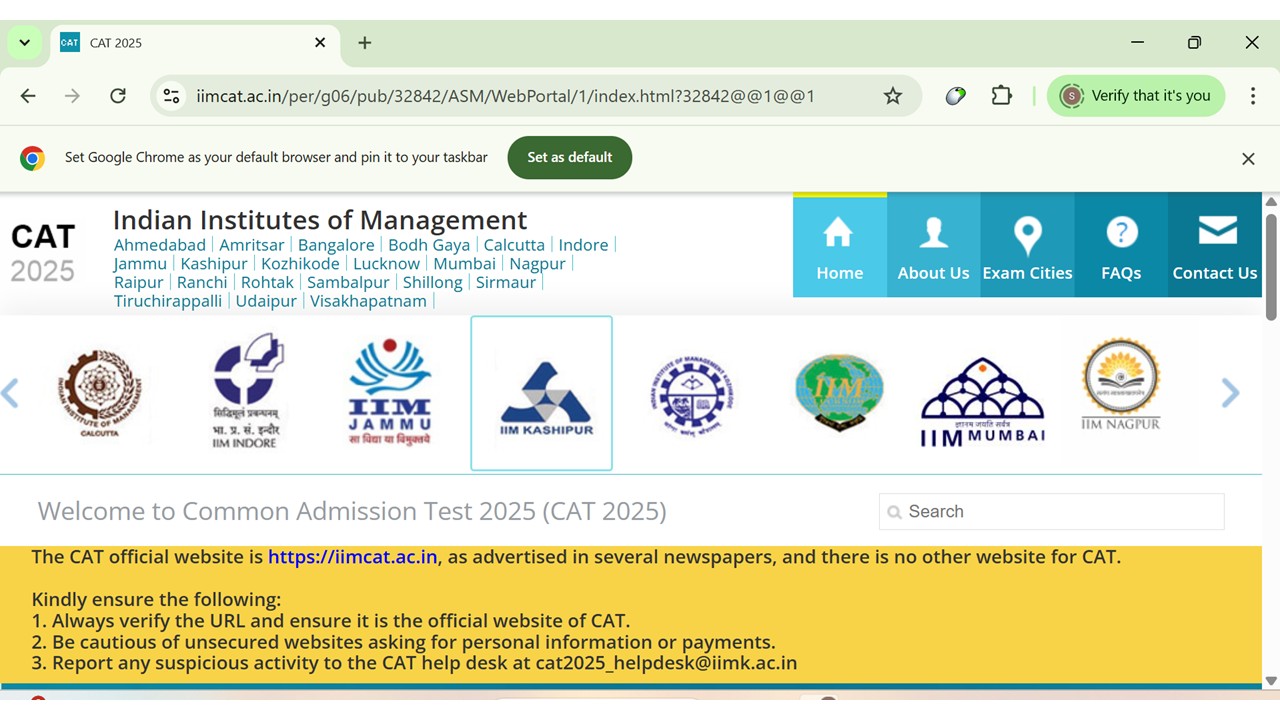Open the FAQs question mark icon
The width and height of the screenshot is (1280, 720).
click(1121, 234)
